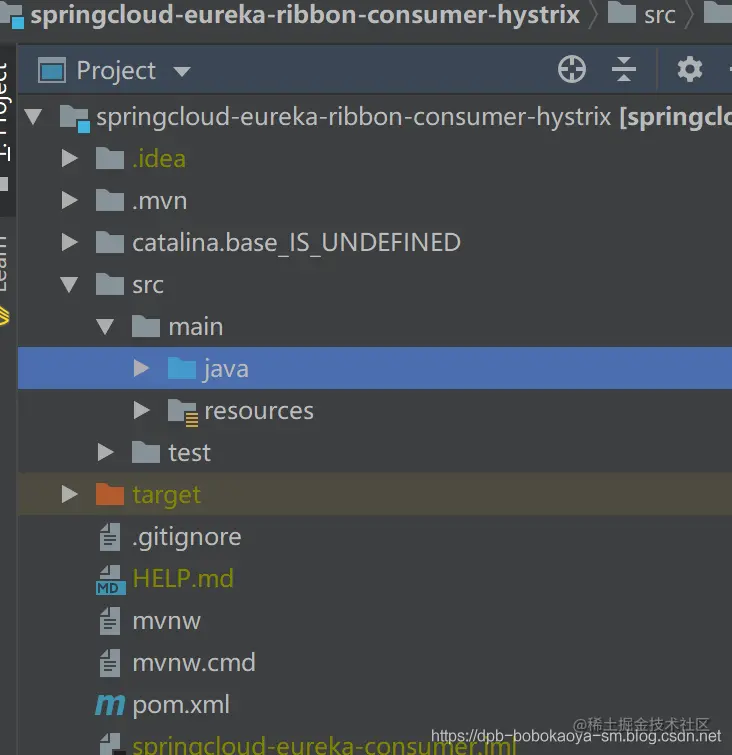Select the HELP.md file
Screen dimensions: 732x755
coord(183,578)
